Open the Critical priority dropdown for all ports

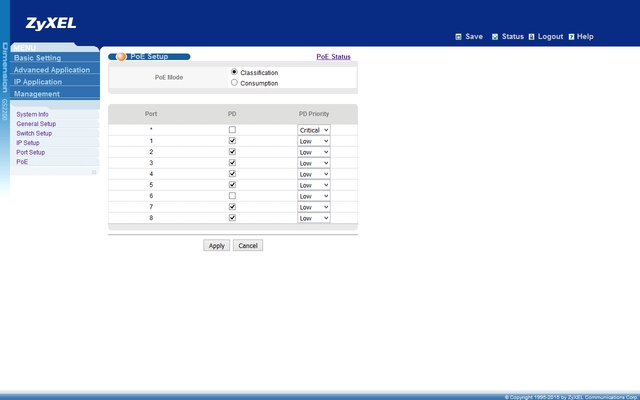point(313,130)
